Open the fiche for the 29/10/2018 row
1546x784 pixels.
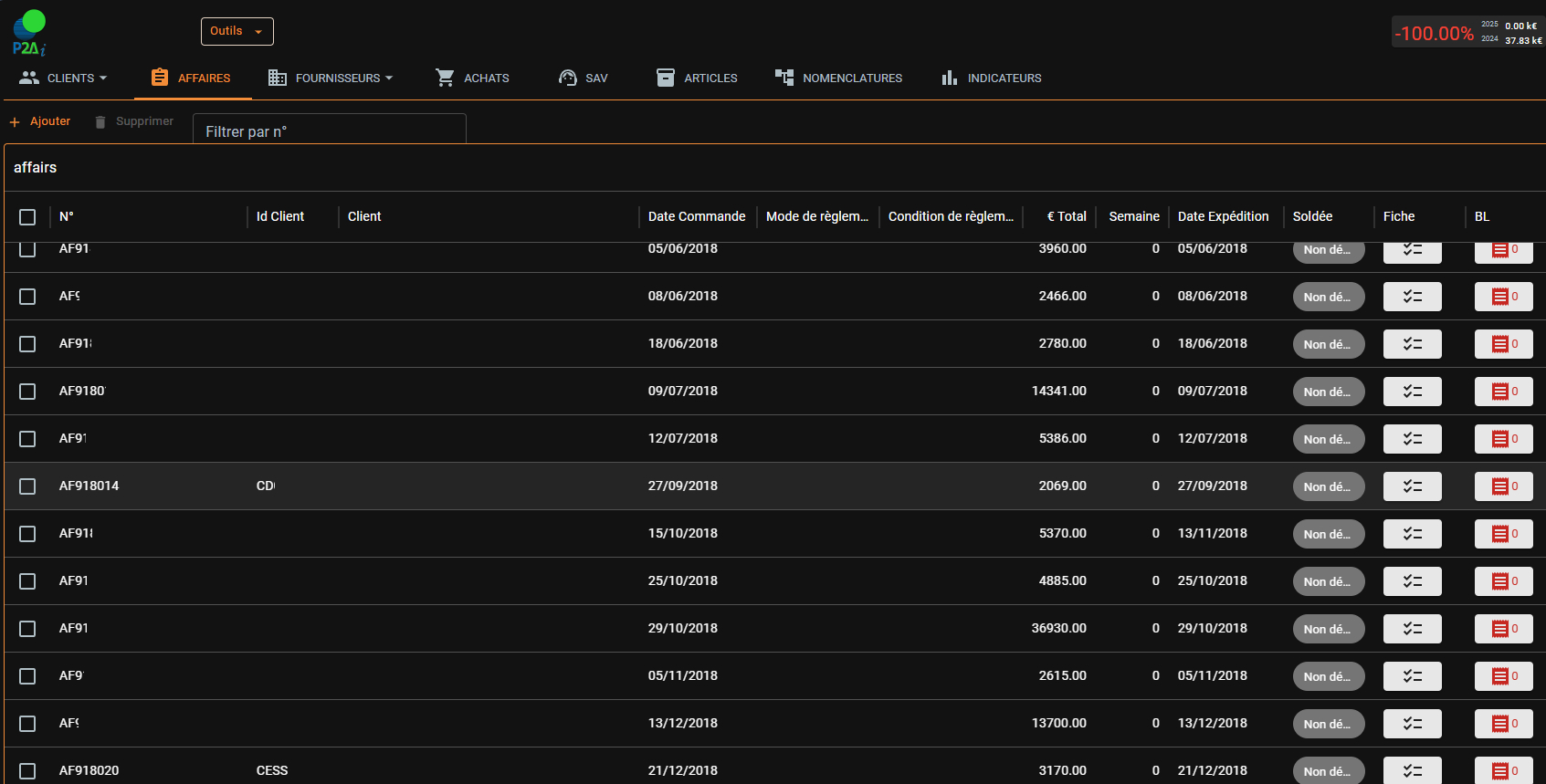[1413, 629]
